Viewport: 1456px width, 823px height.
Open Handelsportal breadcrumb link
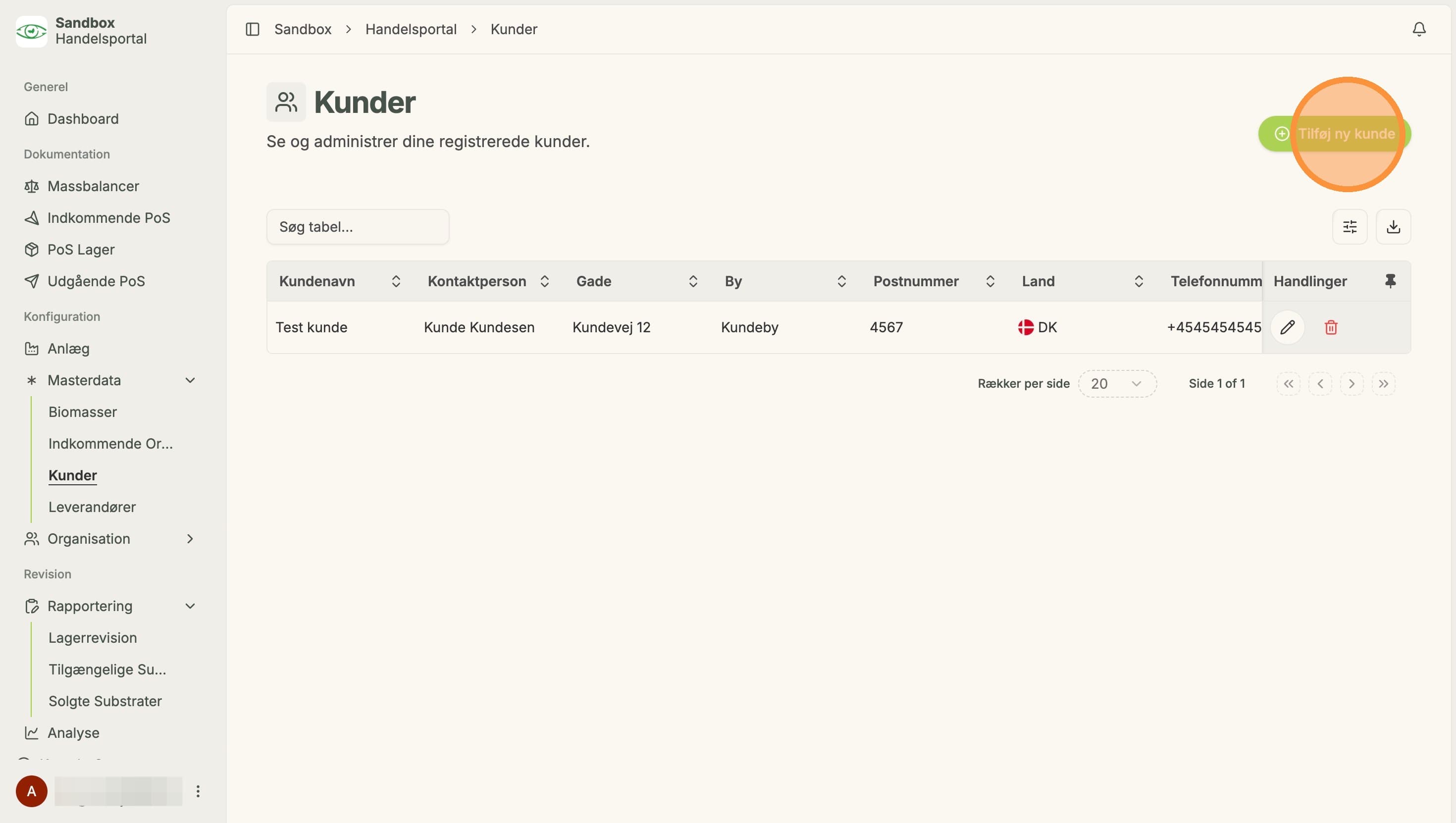pos(411,29)
